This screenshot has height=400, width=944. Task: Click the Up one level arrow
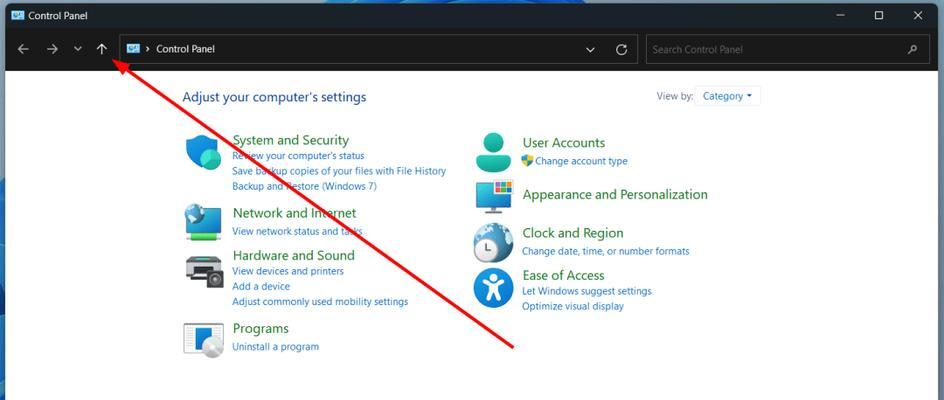tap(102, 49)
